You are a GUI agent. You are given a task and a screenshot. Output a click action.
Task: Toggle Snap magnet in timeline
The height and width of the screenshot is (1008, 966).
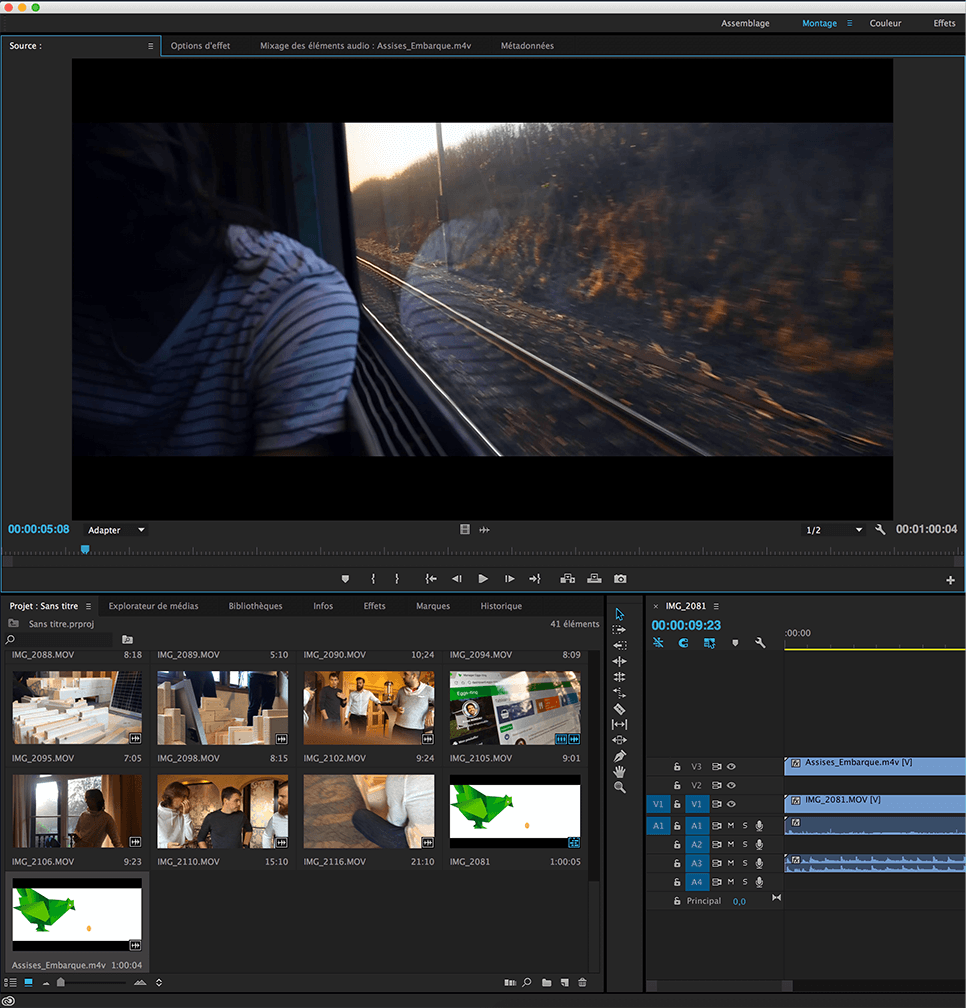coord(683,643)
